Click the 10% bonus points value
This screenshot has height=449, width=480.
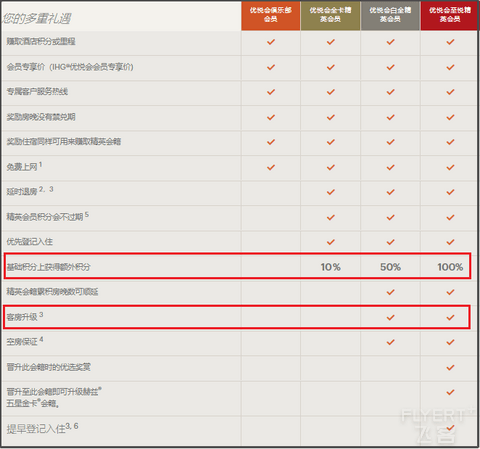(x=330, y=267)
